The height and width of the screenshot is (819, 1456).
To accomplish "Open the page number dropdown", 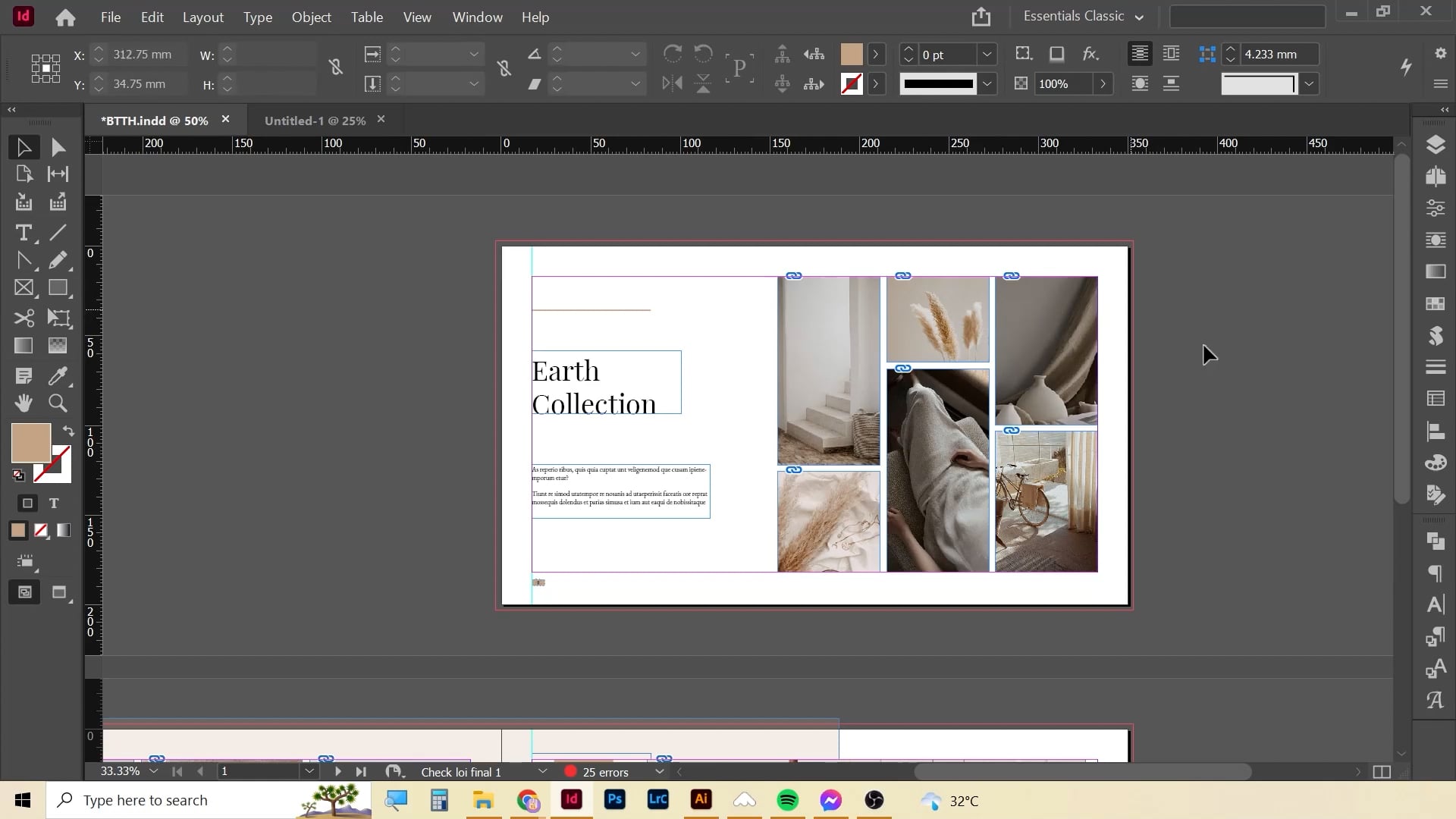I will point(309,772).
